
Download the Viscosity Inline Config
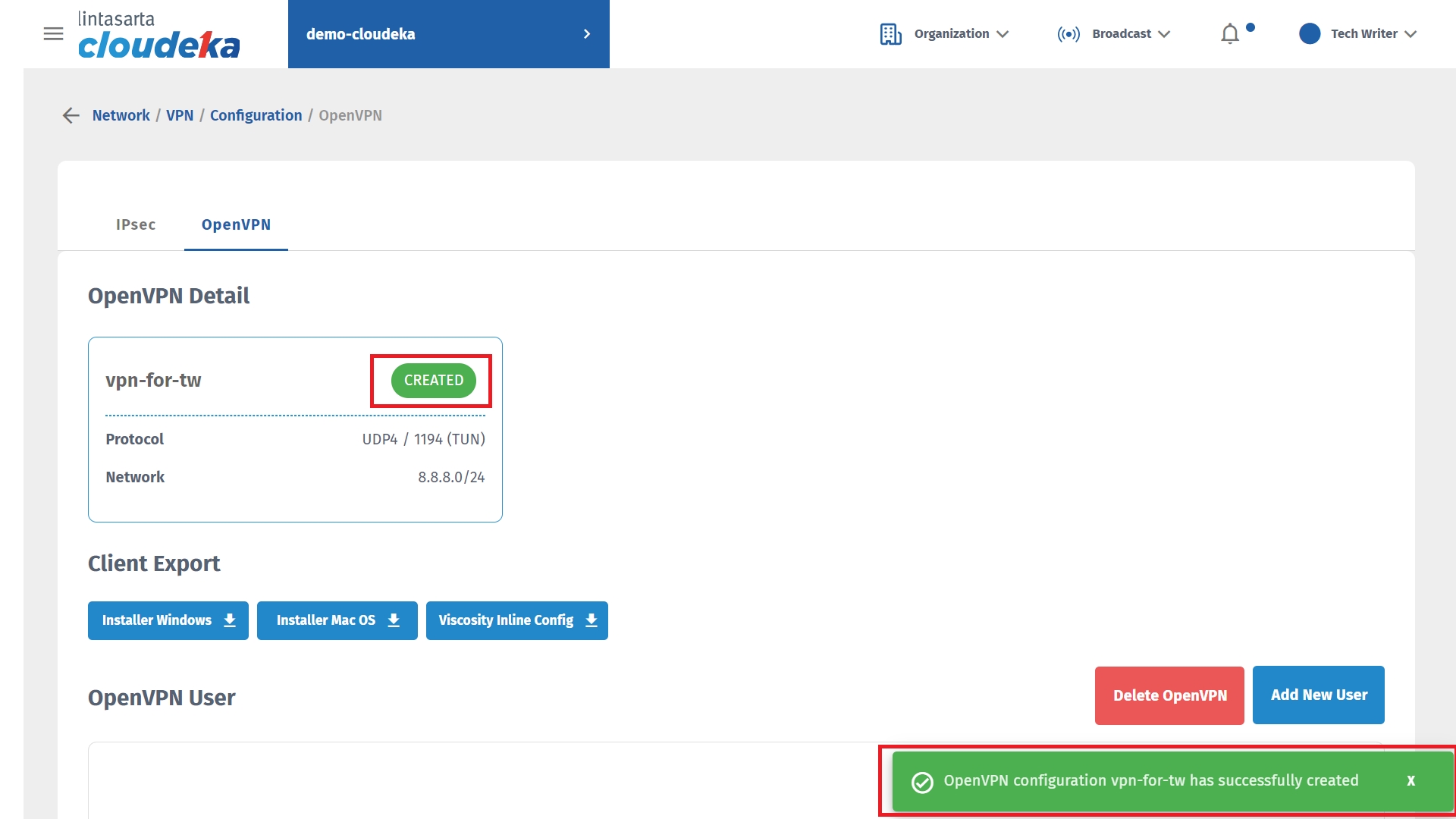pyautogui.click(x=517, y=620)
